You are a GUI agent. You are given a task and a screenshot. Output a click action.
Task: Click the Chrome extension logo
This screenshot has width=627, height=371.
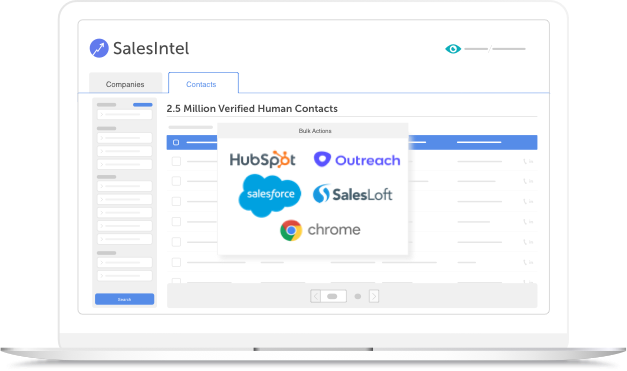tap(320, 230)
